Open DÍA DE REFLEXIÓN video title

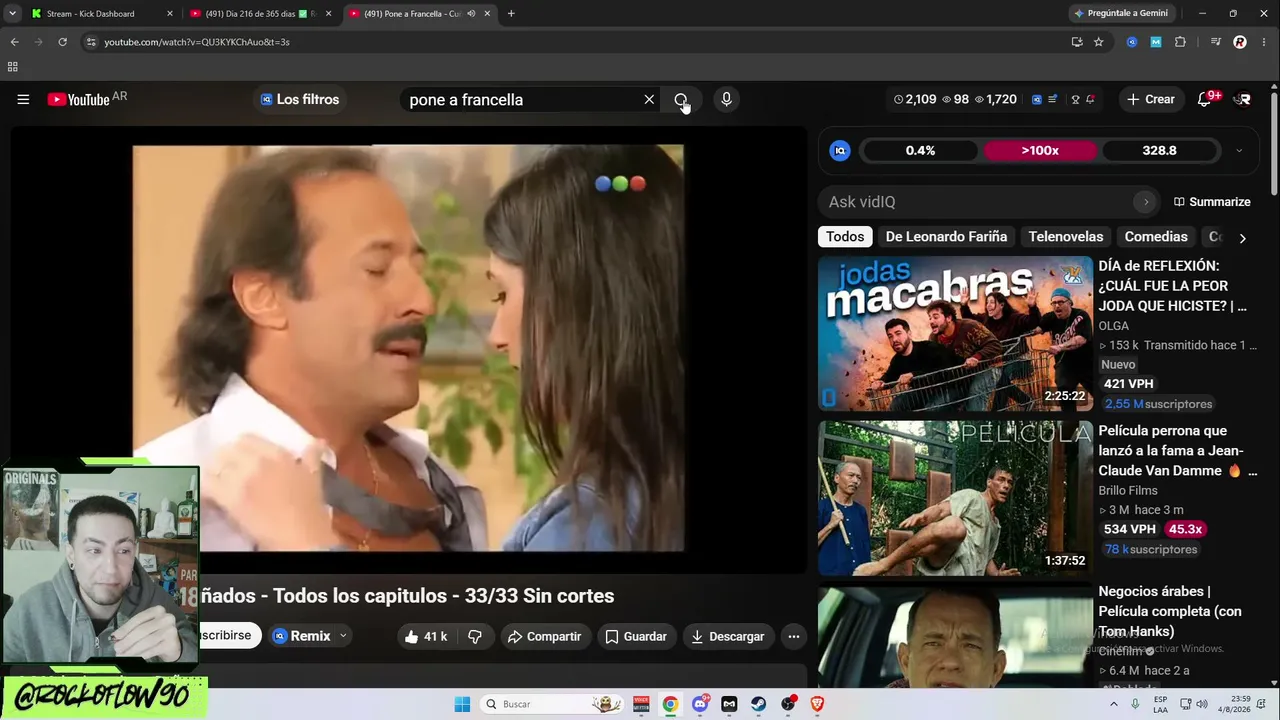pyautogui.click(x=1173, y=286)
